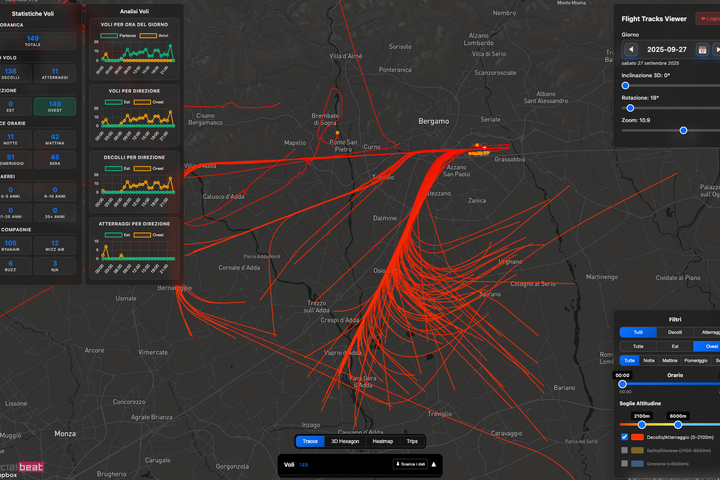720x480 pixels.
Task: Click the Monza city label on map
Action: click(65, 434)
